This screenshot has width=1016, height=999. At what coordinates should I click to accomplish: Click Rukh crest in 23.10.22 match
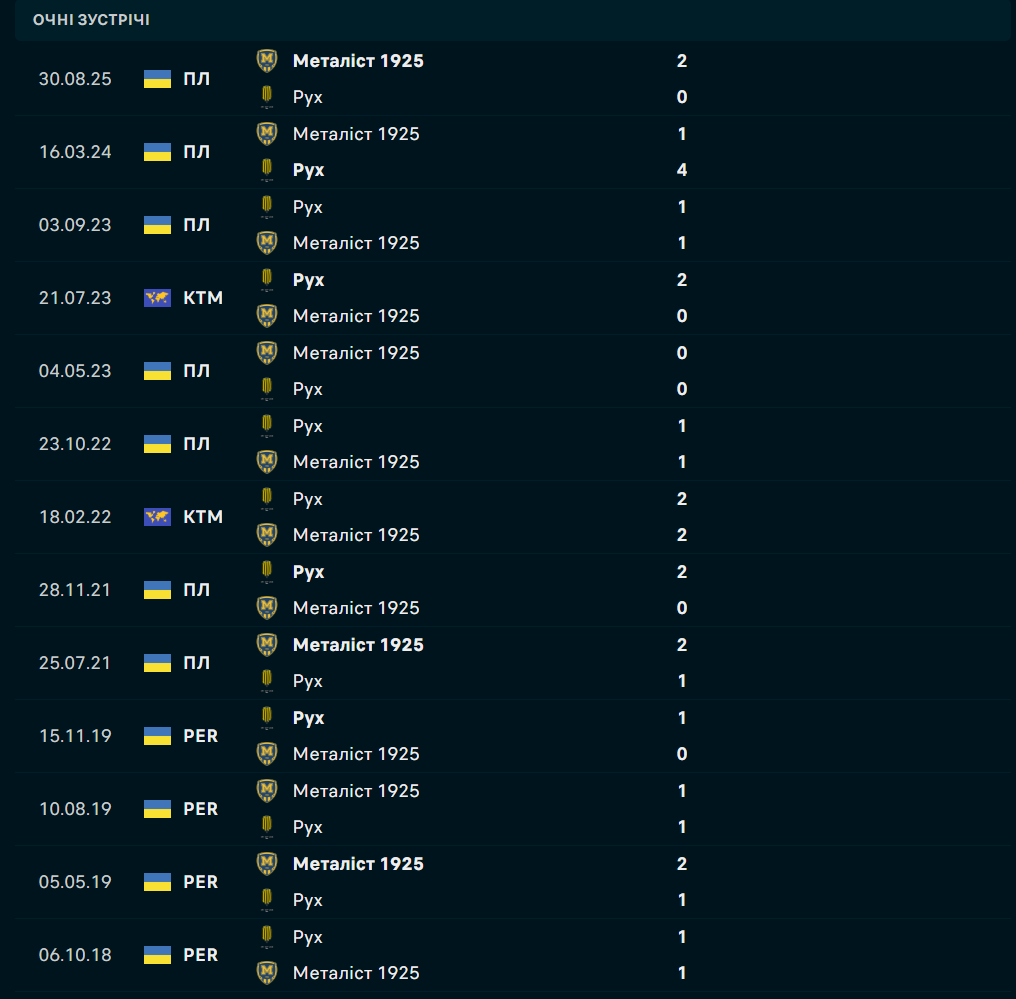click(x=266, y=426)
